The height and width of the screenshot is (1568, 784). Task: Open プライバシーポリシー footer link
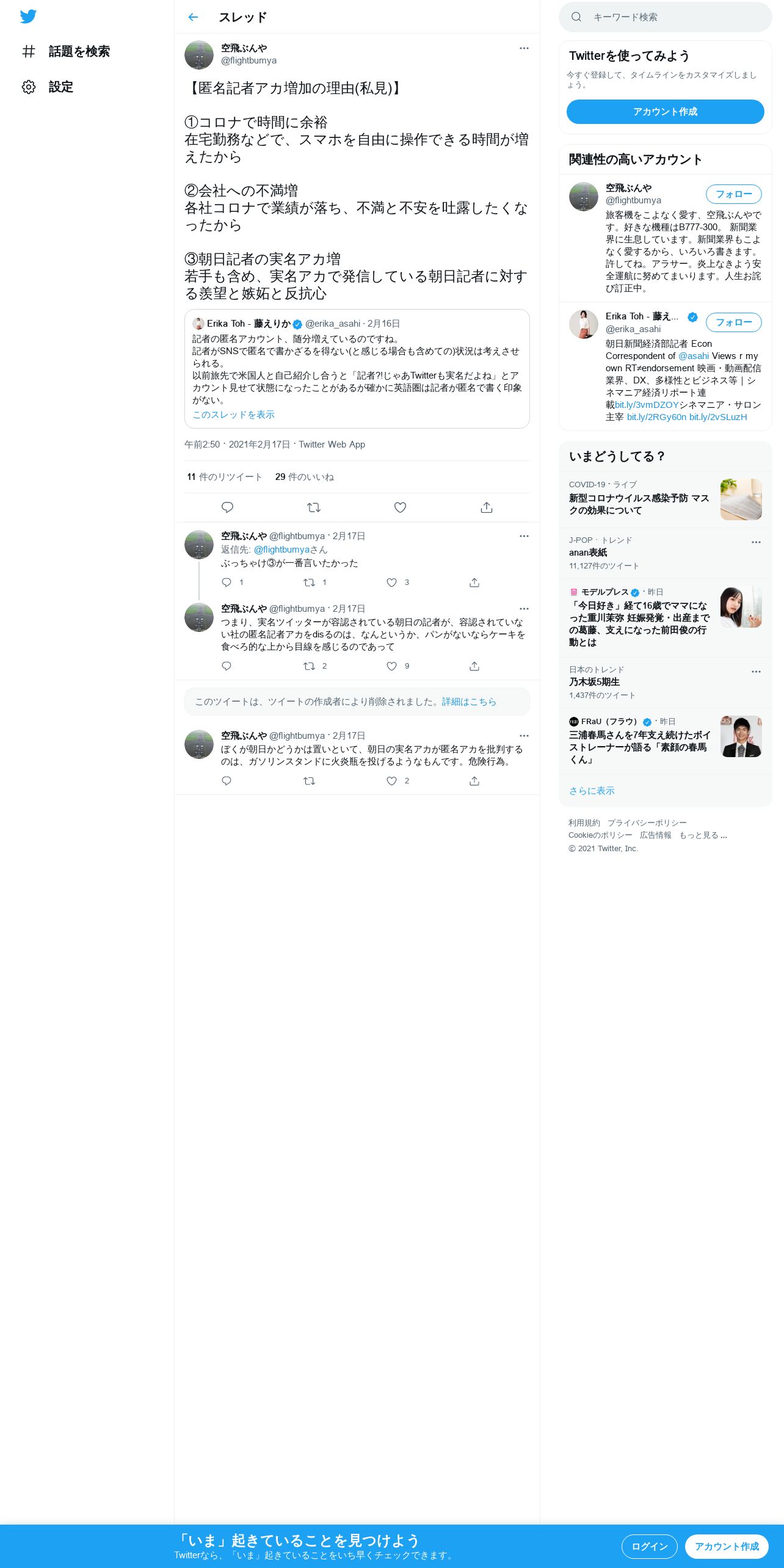(x=647, y=823)
